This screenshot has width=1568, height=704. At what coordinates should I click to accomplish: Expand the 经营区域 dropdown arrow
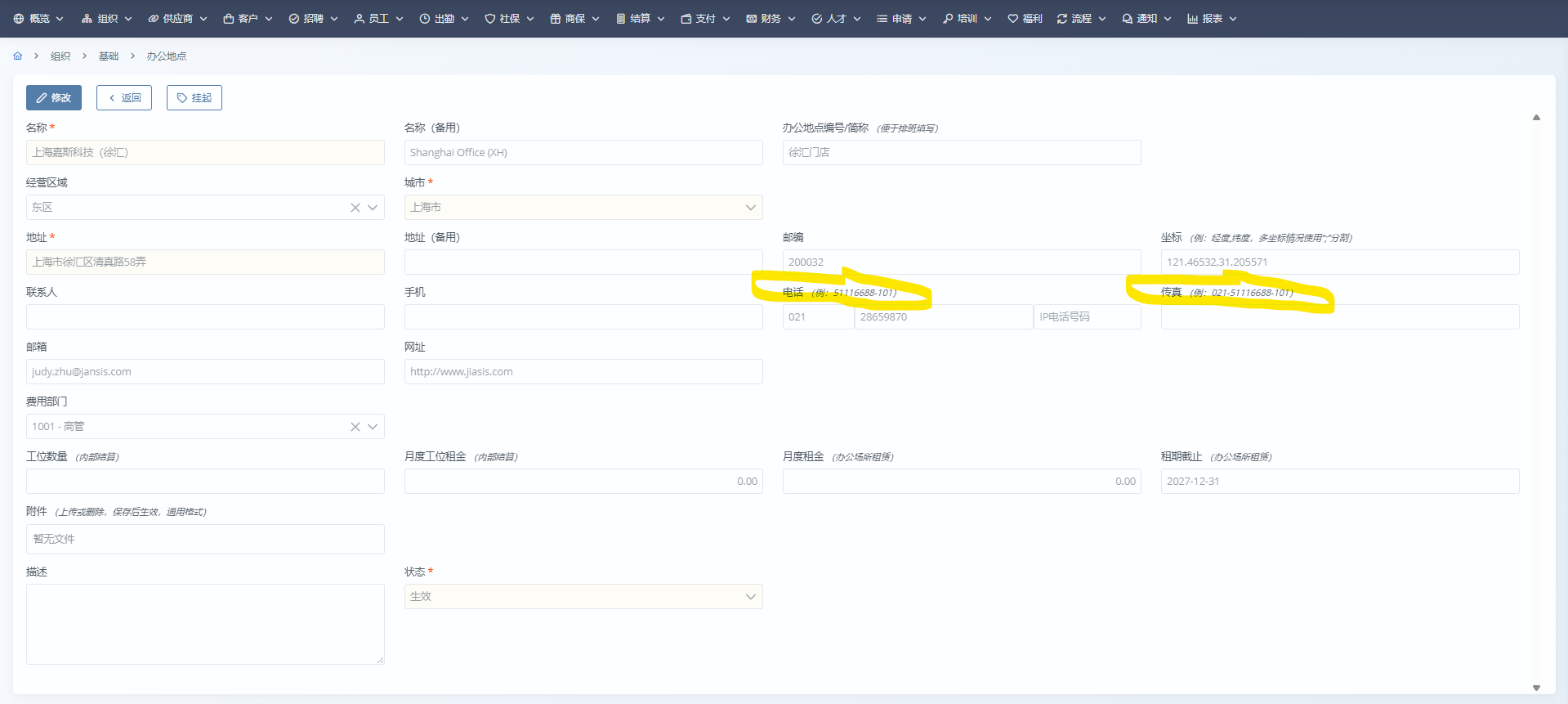tap(373, 208)
